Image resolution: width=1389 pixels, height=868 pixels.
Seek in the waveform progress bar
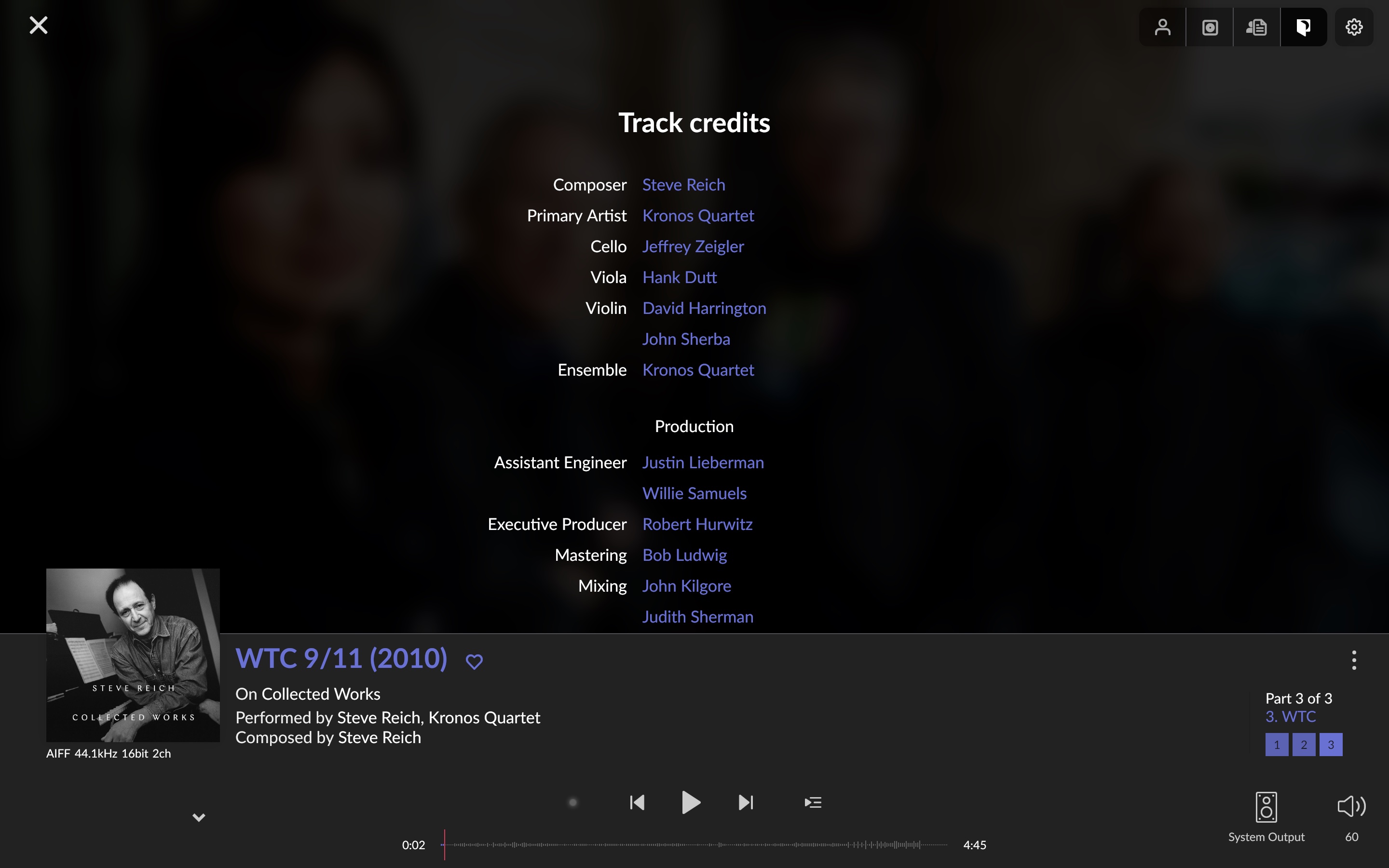[x=694, y=844]
